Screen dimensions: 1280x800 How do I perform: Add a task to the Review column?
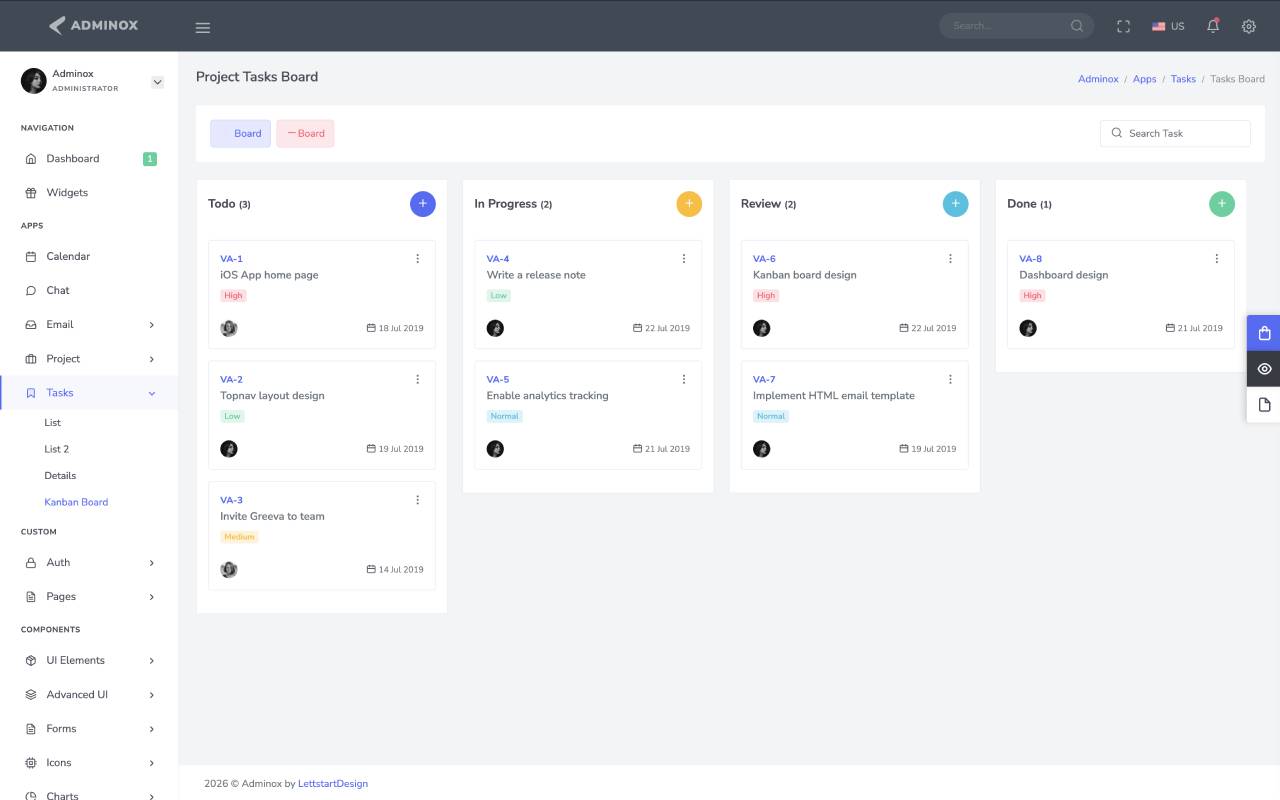click(956, 204)
